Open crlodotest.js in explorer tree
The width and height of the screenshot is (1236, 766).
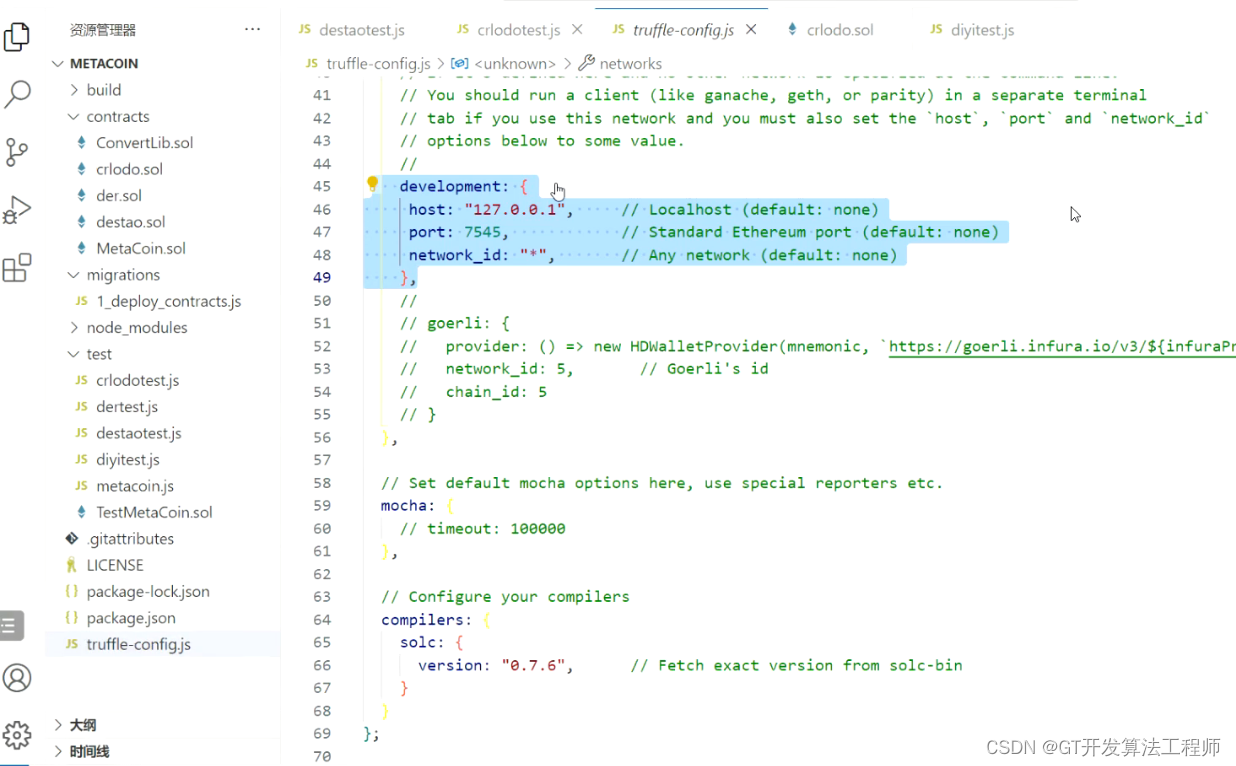[137, 381]
